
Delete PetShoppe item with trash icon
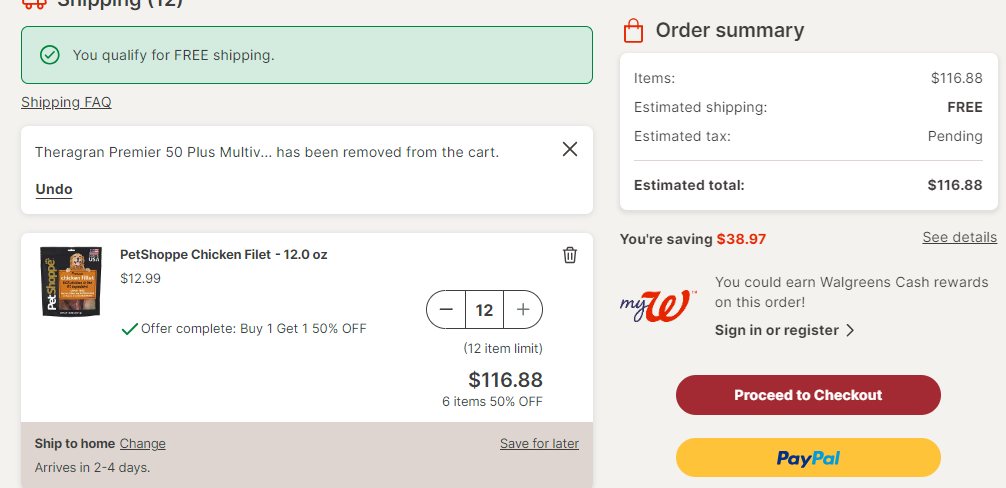pos(570,255)
